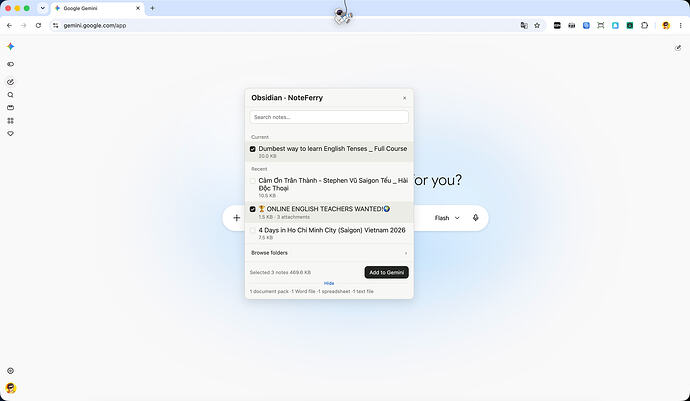Click the '7.5 KB' size text

tap(266, 238)
